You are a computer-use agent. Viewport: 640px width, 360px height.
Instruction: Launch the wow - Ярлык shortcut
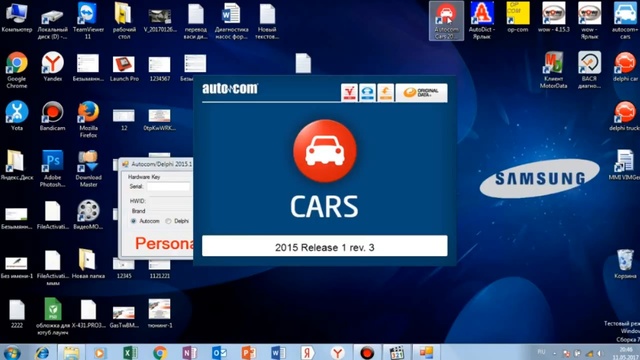pos(589,20)
